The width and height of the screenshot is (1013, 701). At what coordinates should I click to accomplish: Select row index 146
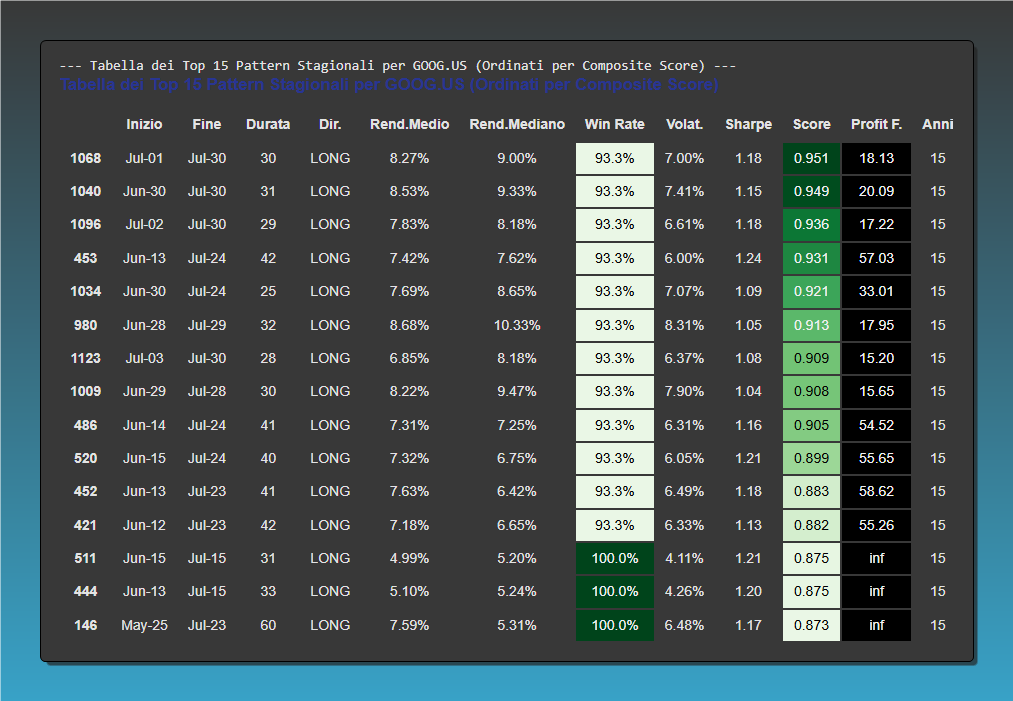(x=85, y=625)
